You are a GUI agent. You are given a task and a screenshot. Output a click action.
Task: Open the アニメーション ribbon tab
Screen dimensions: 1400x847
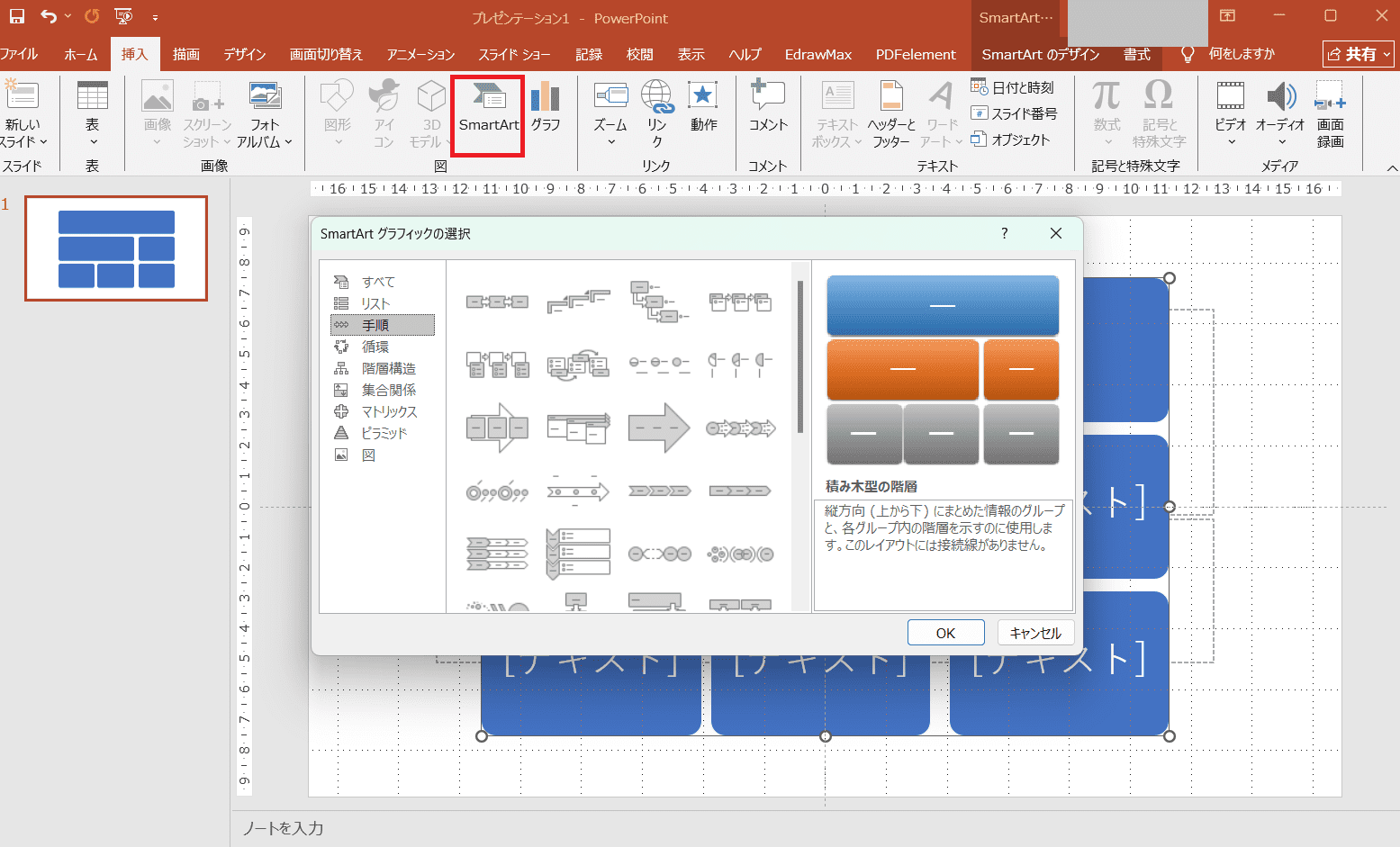(420, 54)
